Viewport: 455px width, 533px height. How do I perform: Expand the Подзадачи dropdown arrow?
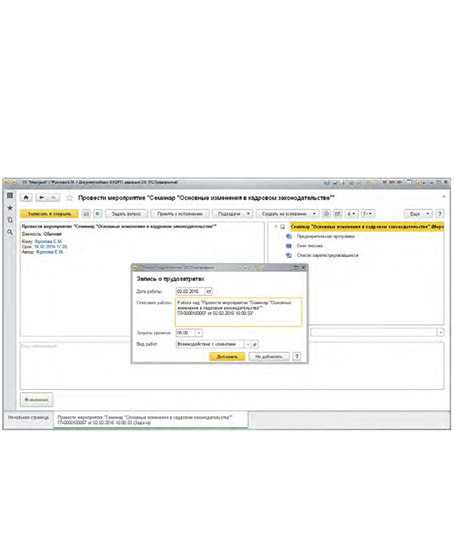click(x=248, y=213)
